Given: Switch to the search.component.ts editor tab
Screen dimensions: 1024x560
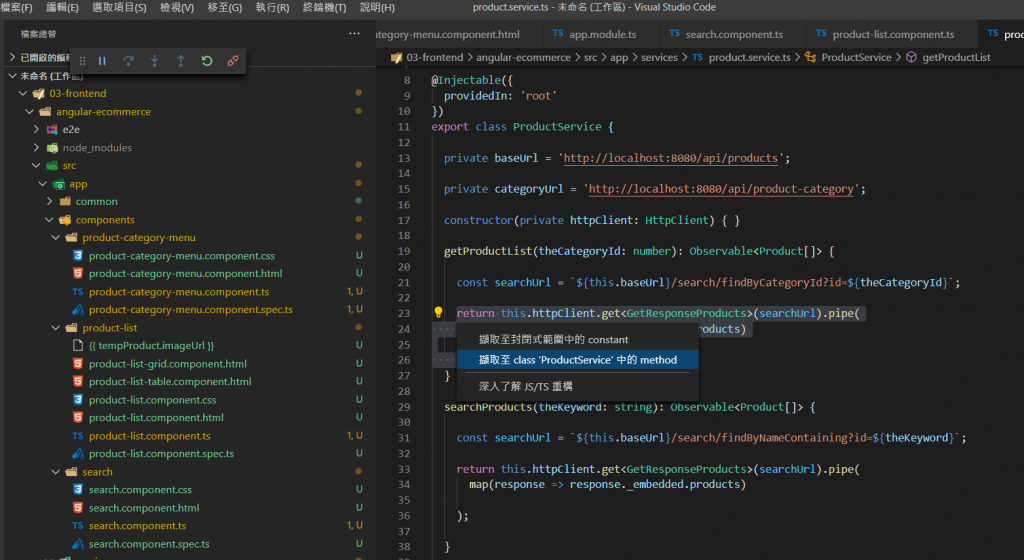Looking at the screenshot, I should click(733, 34).
